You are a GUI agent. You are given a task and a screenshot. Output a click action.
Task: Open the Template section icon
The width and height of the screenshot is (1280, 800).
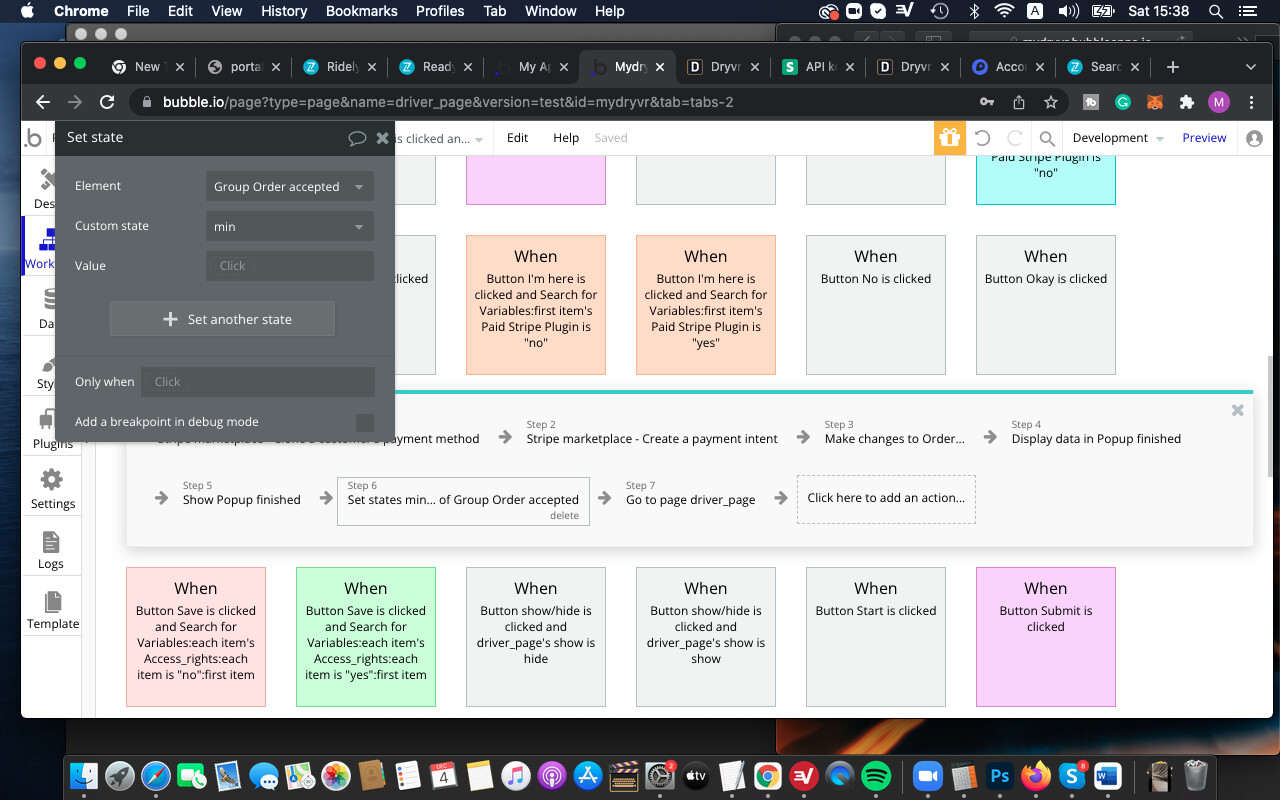coord(52,609)
